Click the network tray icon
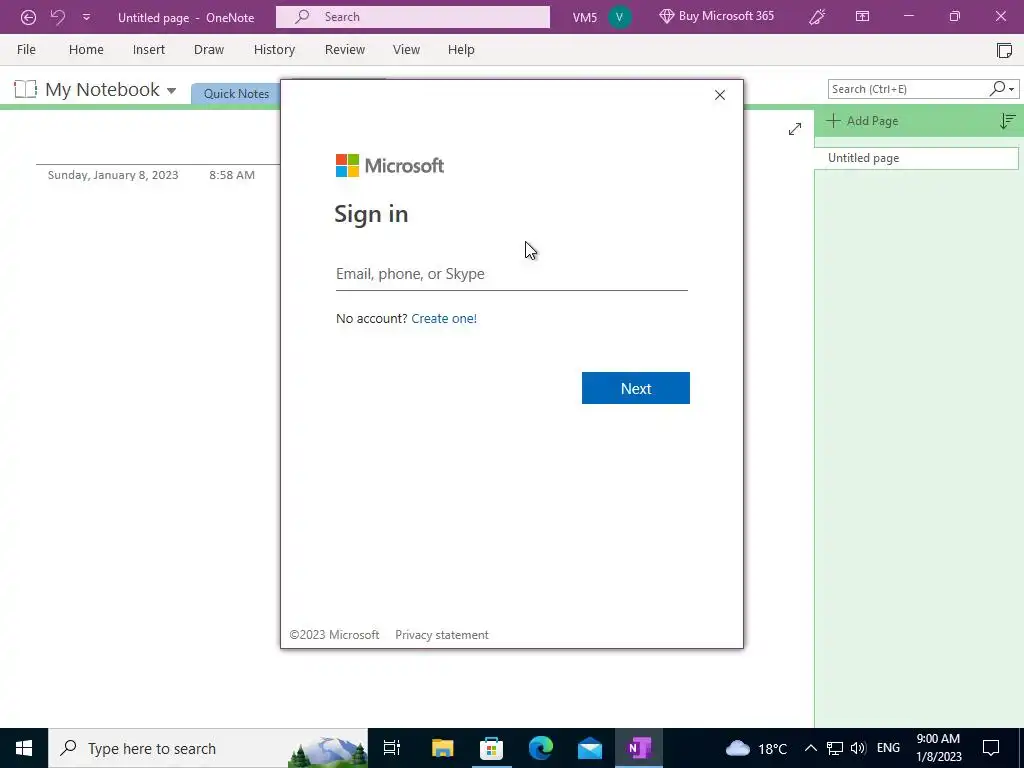Screen dimensions: 1024x768 pyautogui.click(x=835, y=748)
